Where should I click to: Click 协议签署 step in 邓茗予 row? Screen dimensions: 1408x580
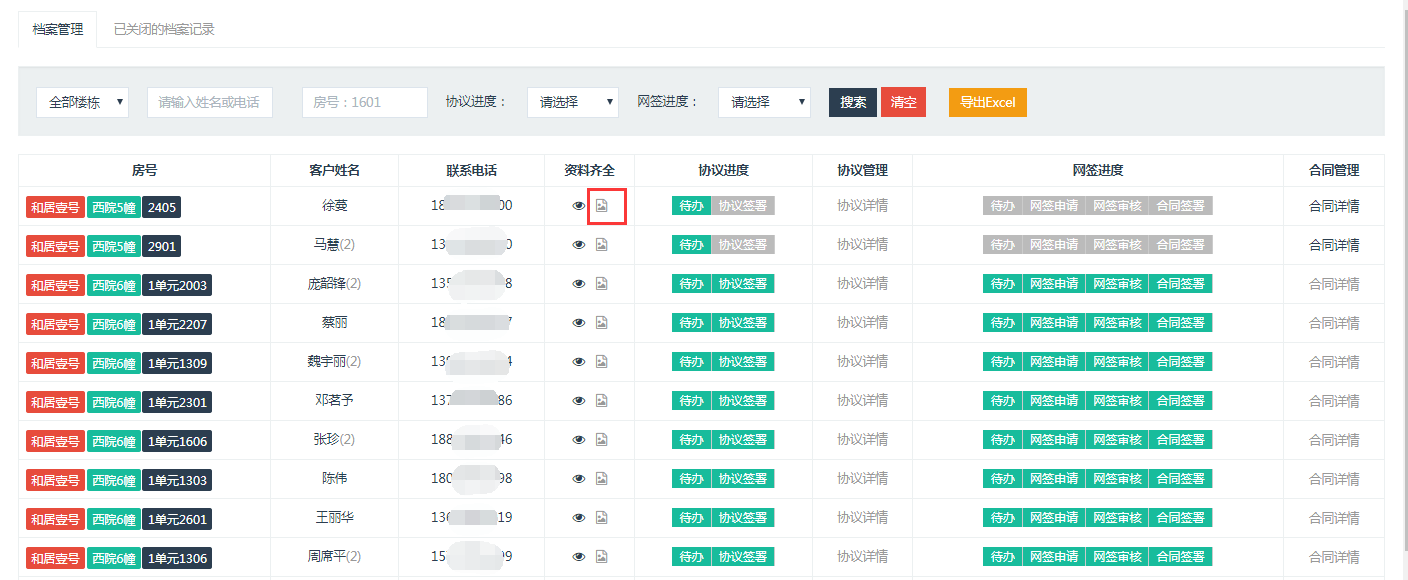743,401
